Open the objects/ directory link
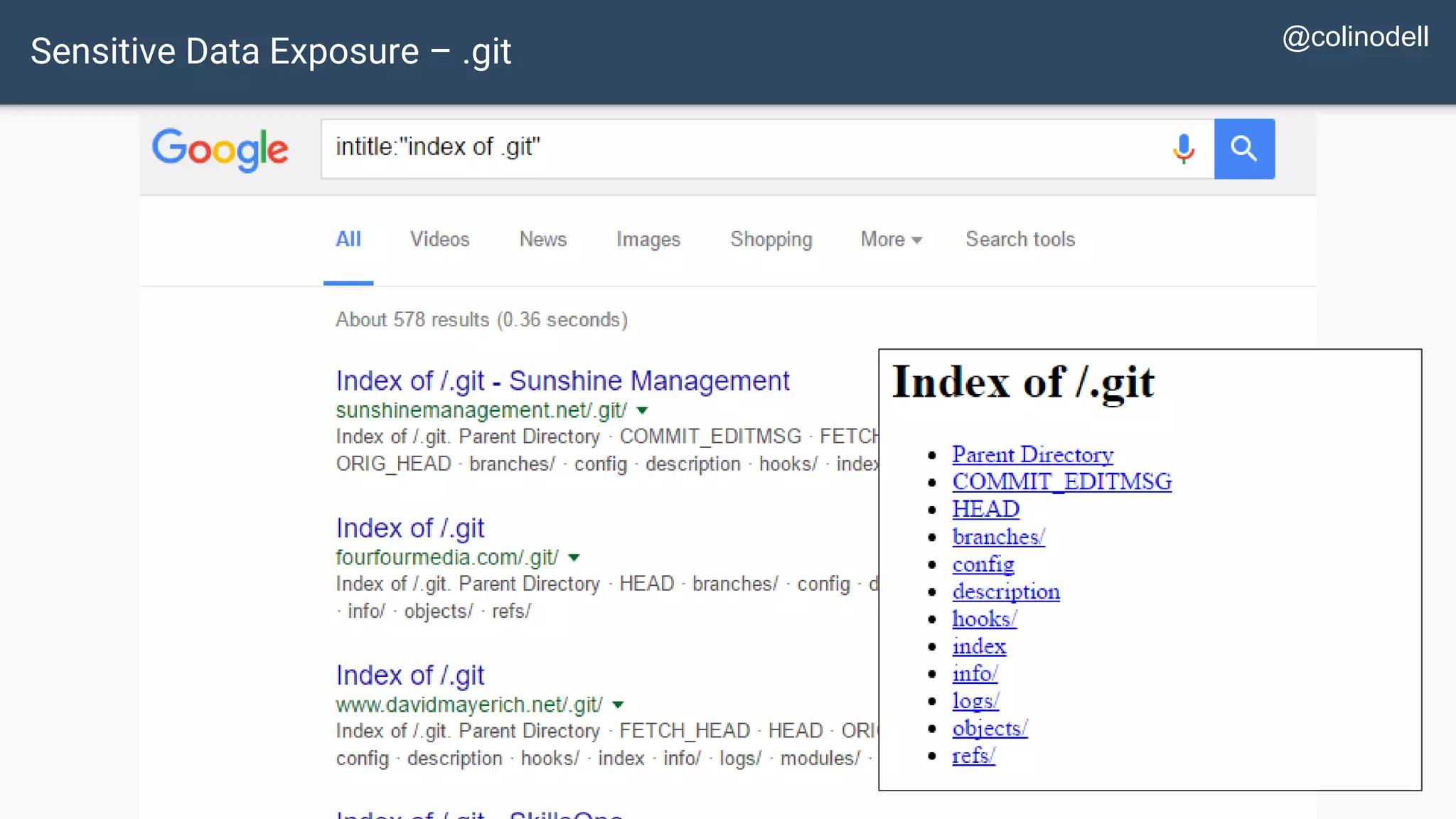This screenshot has width=1456, height=819. click(990, 729)
